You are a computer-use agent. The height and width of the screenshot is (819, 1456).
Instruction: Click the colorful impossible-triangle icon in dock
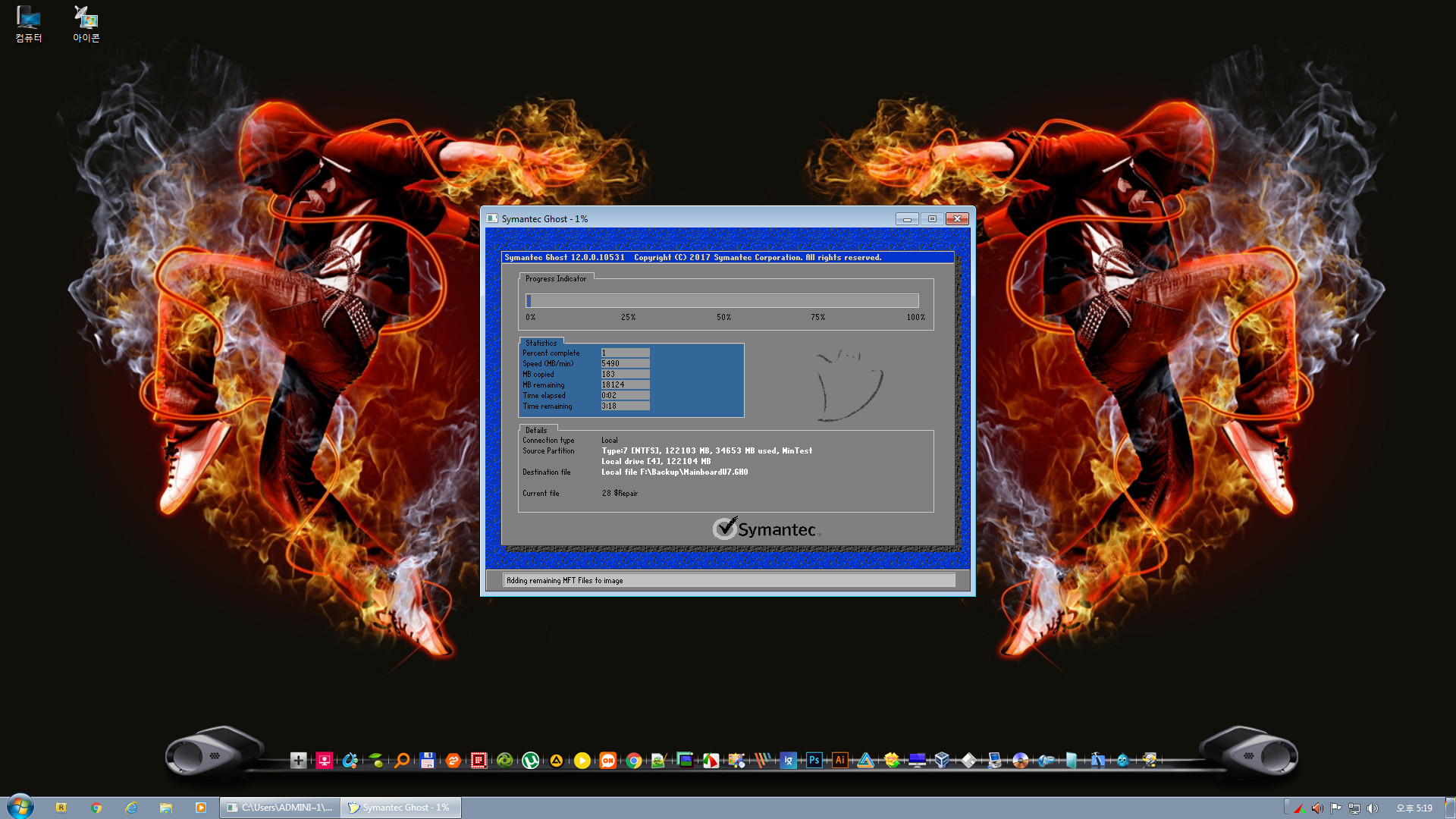pyautogui.click(x=866, y=760)
